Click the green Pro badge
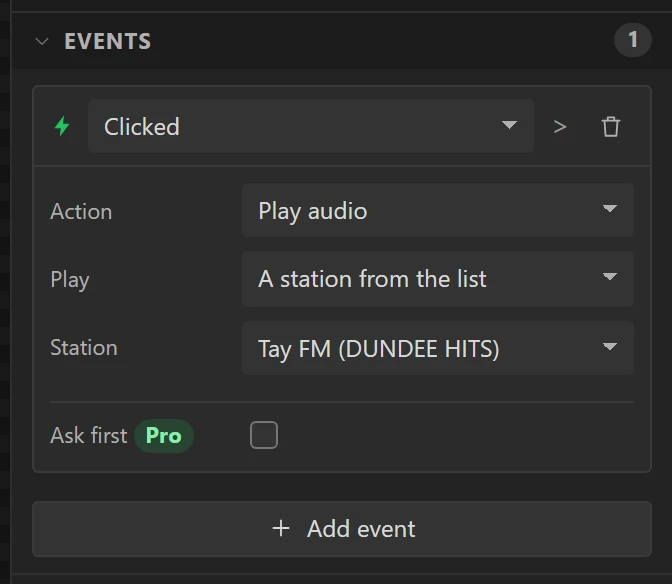 164,436
